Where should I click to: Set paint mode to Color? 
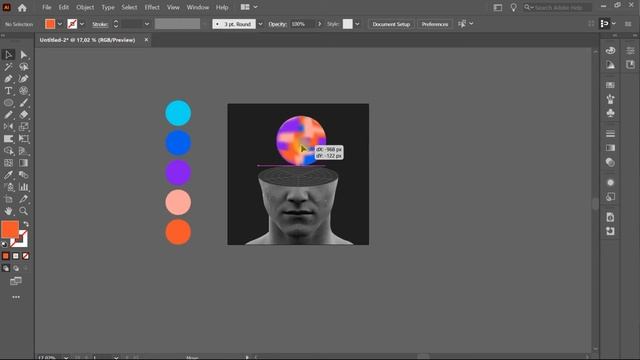pos(6,256)
